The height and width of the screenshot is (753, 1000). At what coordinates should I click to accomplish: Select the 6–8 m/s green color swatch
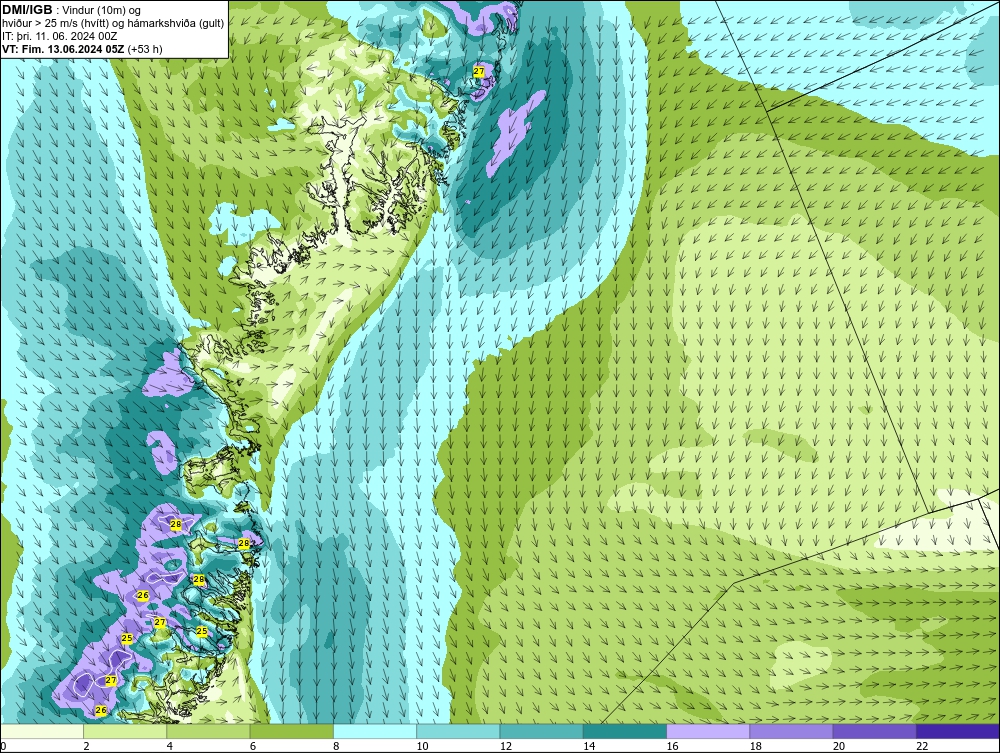click(x=291, y=731)
